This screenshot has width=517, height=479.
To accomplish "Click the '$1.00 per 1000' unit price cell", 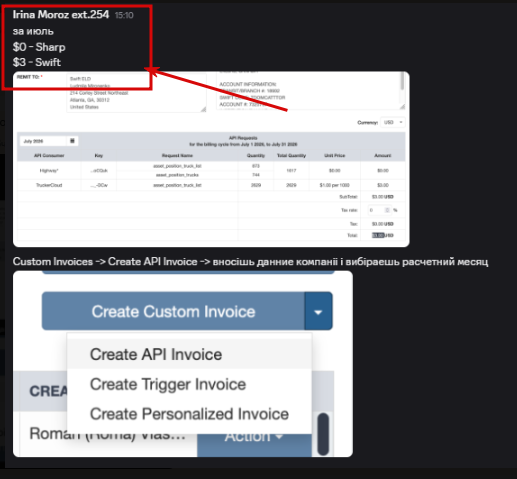I will pyautogui.click(x=335, y=185).
